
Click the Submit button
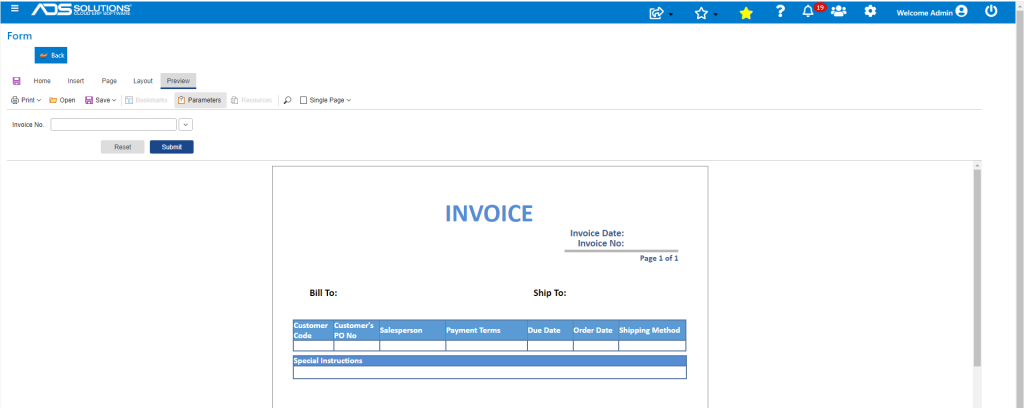[172, 147]
